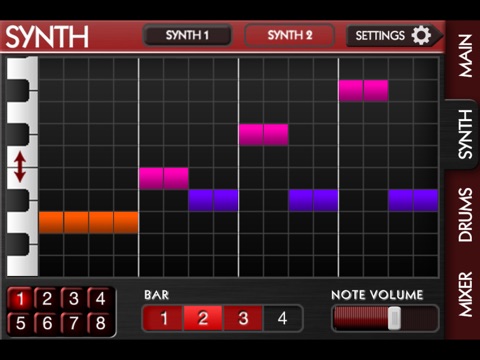
Task: Click the Note Volume slider handle
Action: (394, 318)
